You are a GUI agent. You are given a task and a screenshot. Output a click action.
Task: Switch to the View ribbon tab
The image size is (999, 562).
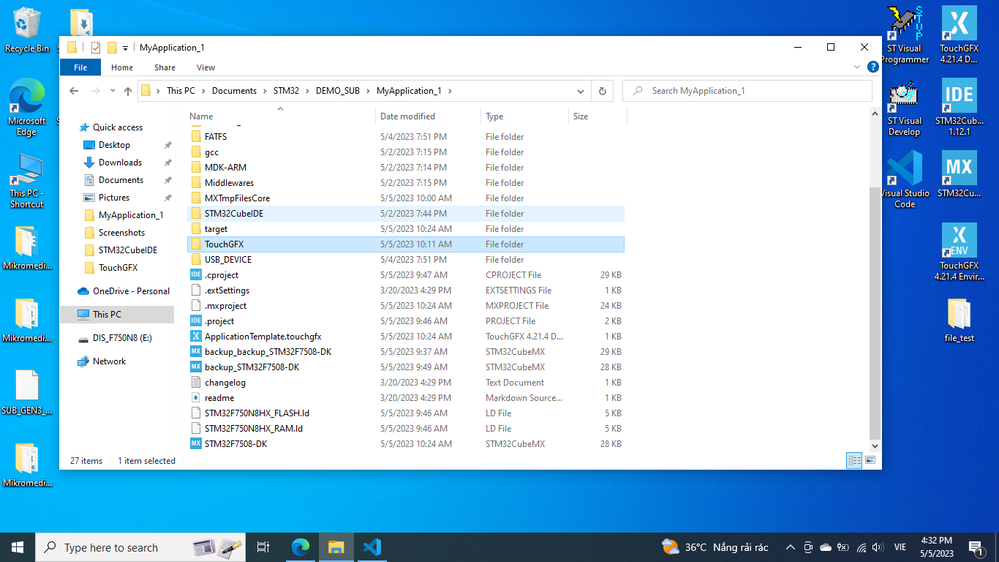[205, 67]
